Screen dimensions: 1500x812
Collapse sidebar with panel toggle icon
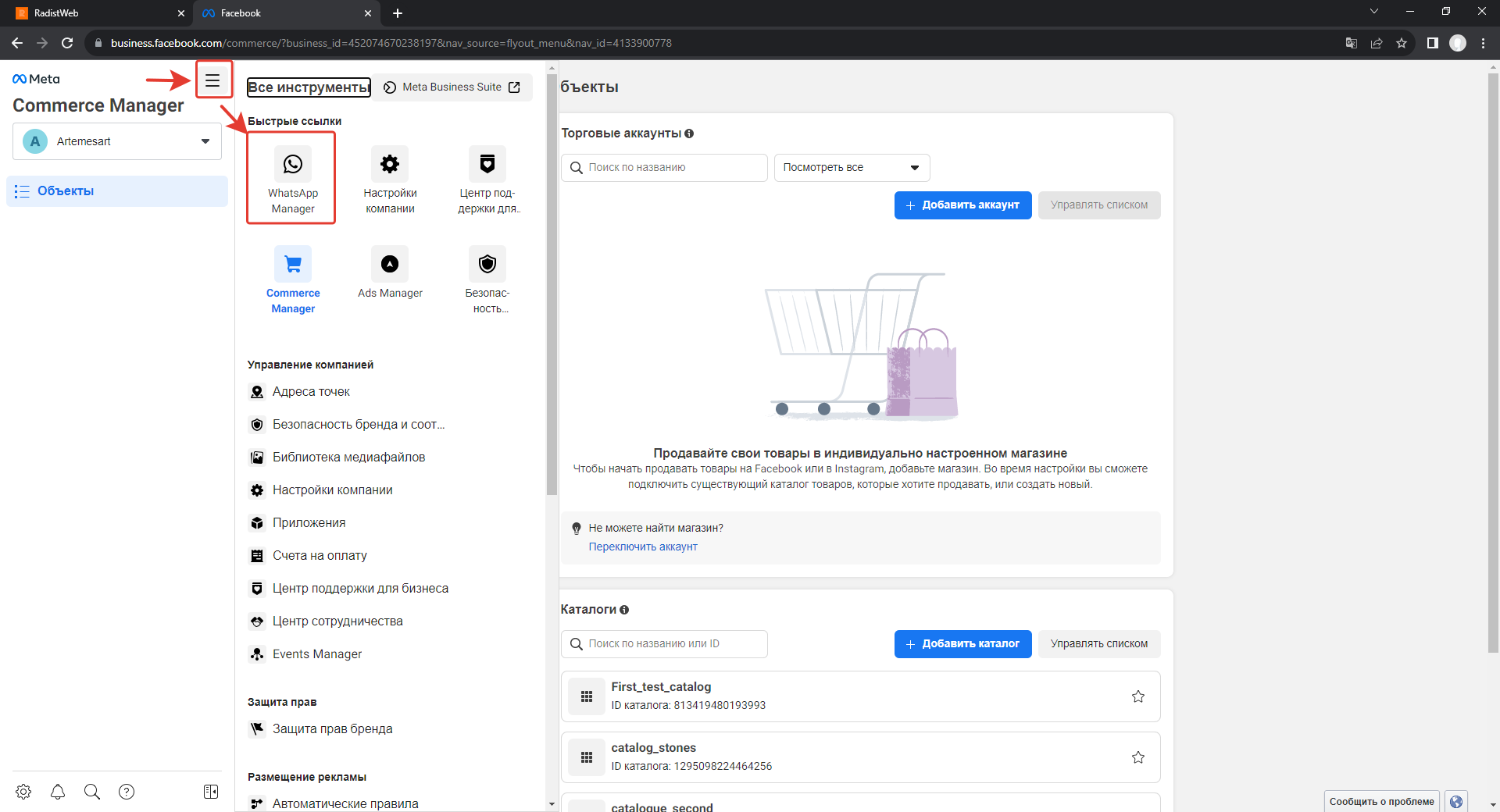click(211, 792)
